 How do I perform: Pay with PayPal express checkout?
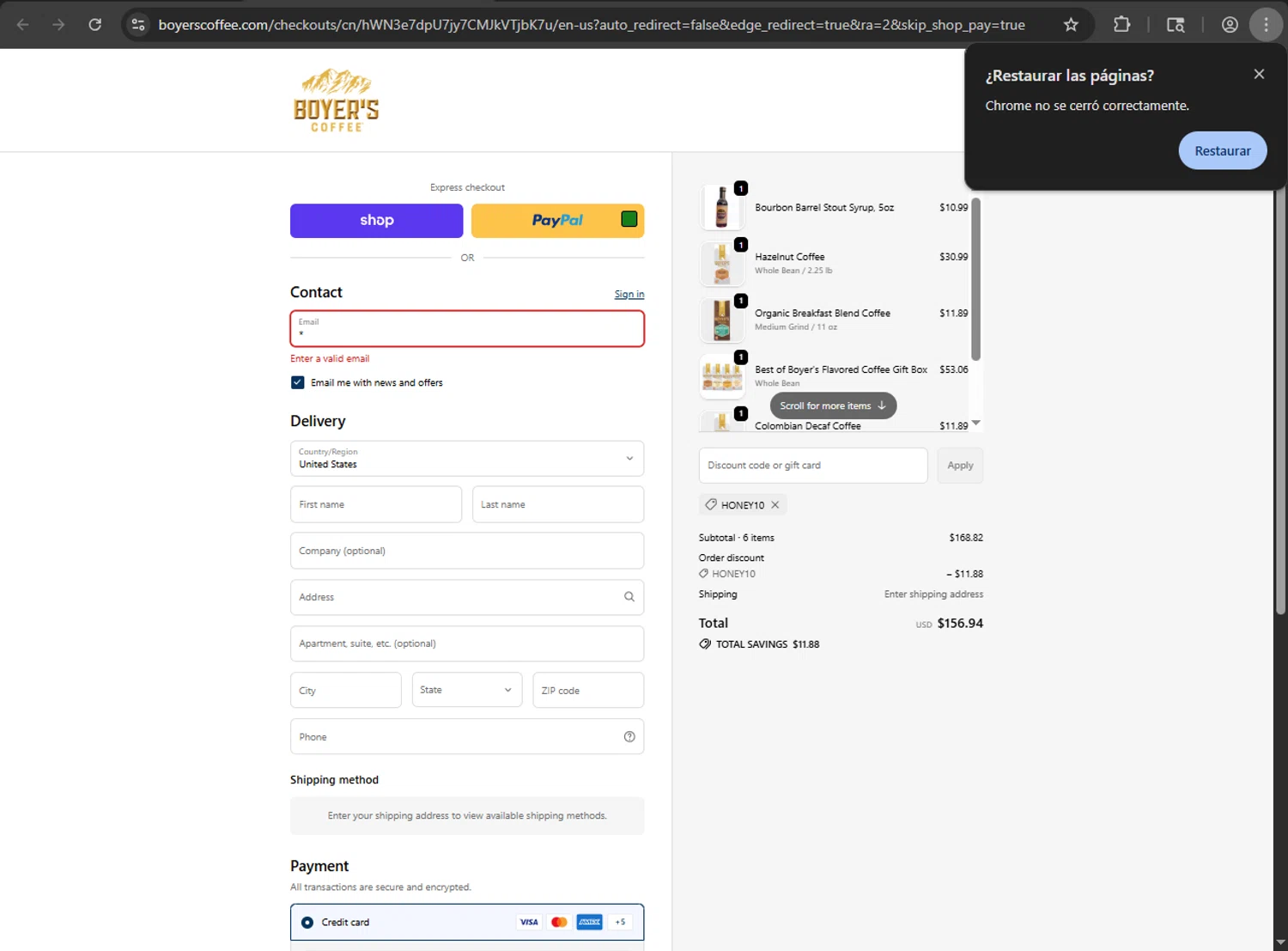click(x=557, y=221)
